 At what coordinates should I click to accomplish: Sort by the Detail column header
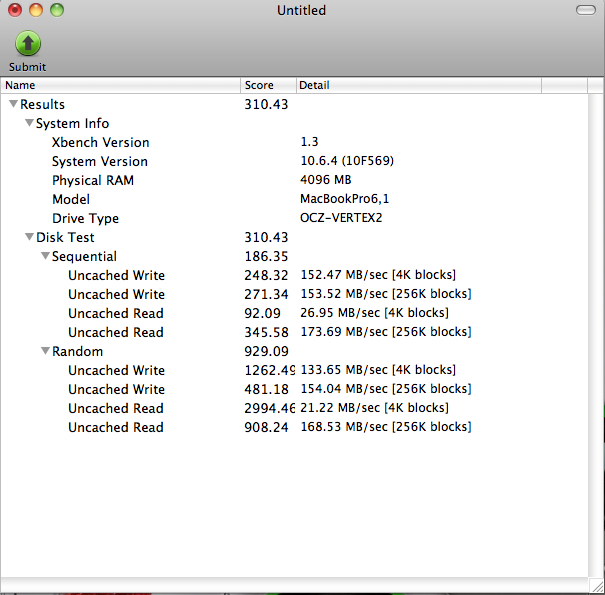(419, 85)
